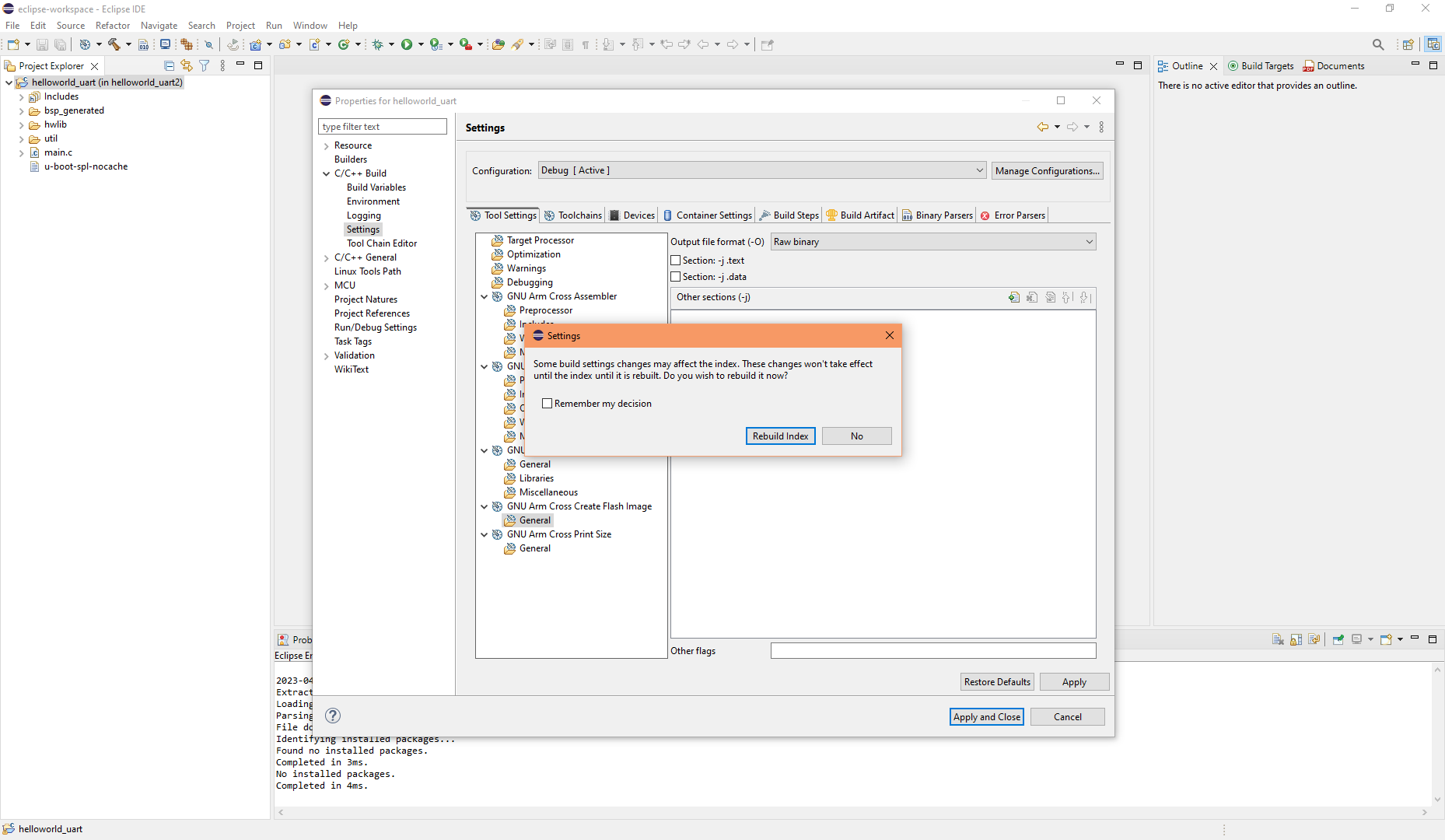Image resolution: width=1445 pixels, height=840 pixels.
Task: Click the Rebuild Index button
Action: tap(780, 436)
